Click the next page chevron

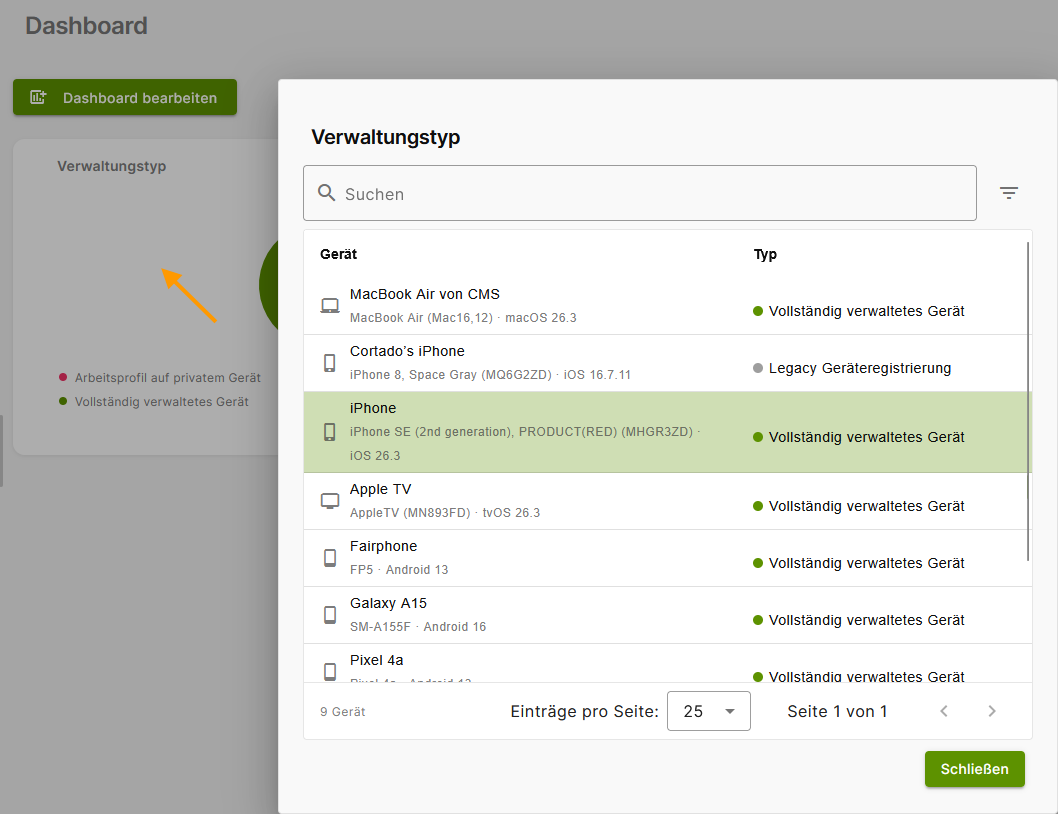(x=991, y=711)
